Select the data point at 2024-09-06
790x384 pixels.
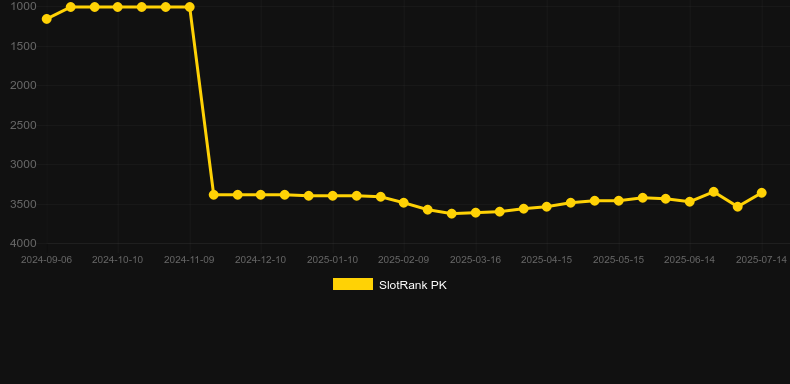[46, 19]
